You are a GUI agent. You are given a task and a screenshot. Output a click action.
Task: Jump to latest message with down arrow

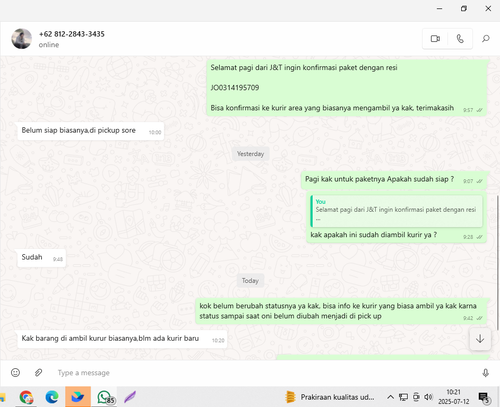click(480, 339)
